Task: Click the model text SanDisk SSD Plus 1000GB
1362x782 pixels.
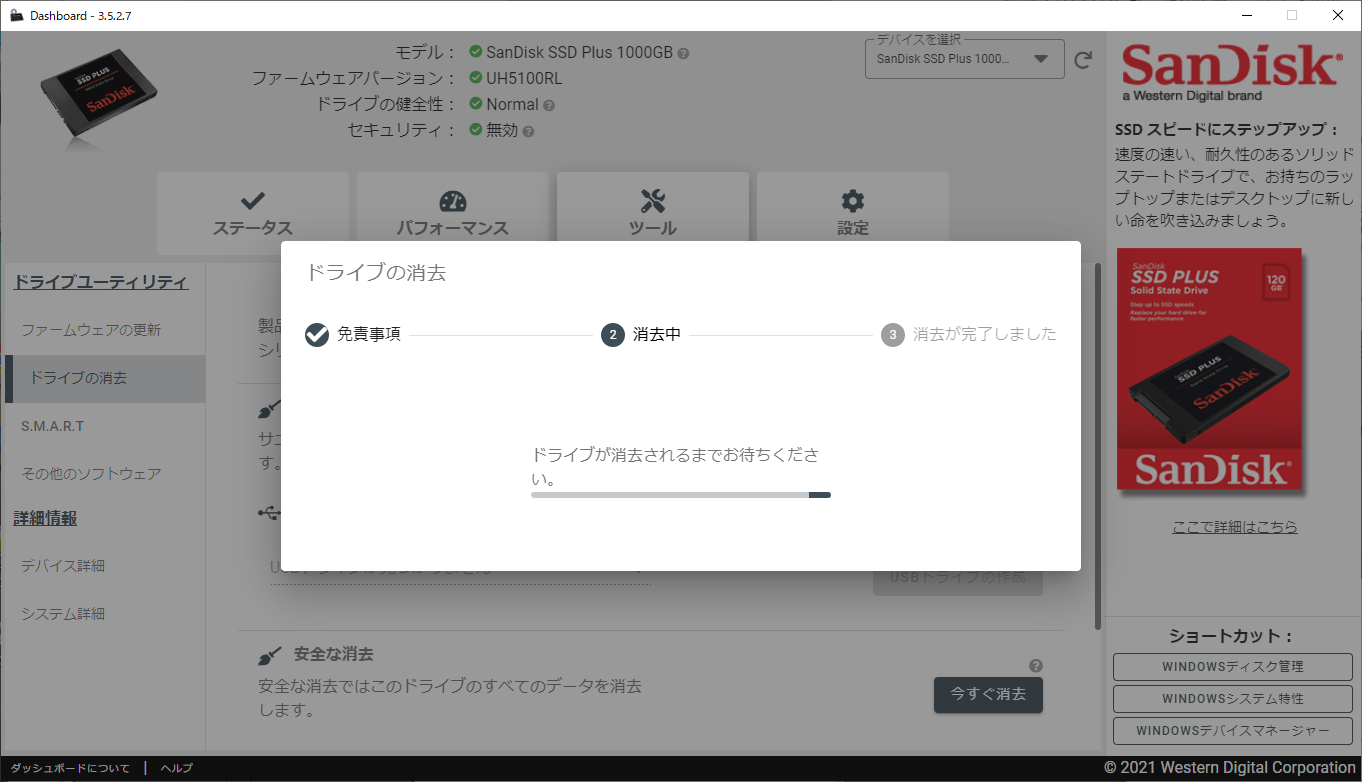Action: pyautogui.click(x=579, y=53)
